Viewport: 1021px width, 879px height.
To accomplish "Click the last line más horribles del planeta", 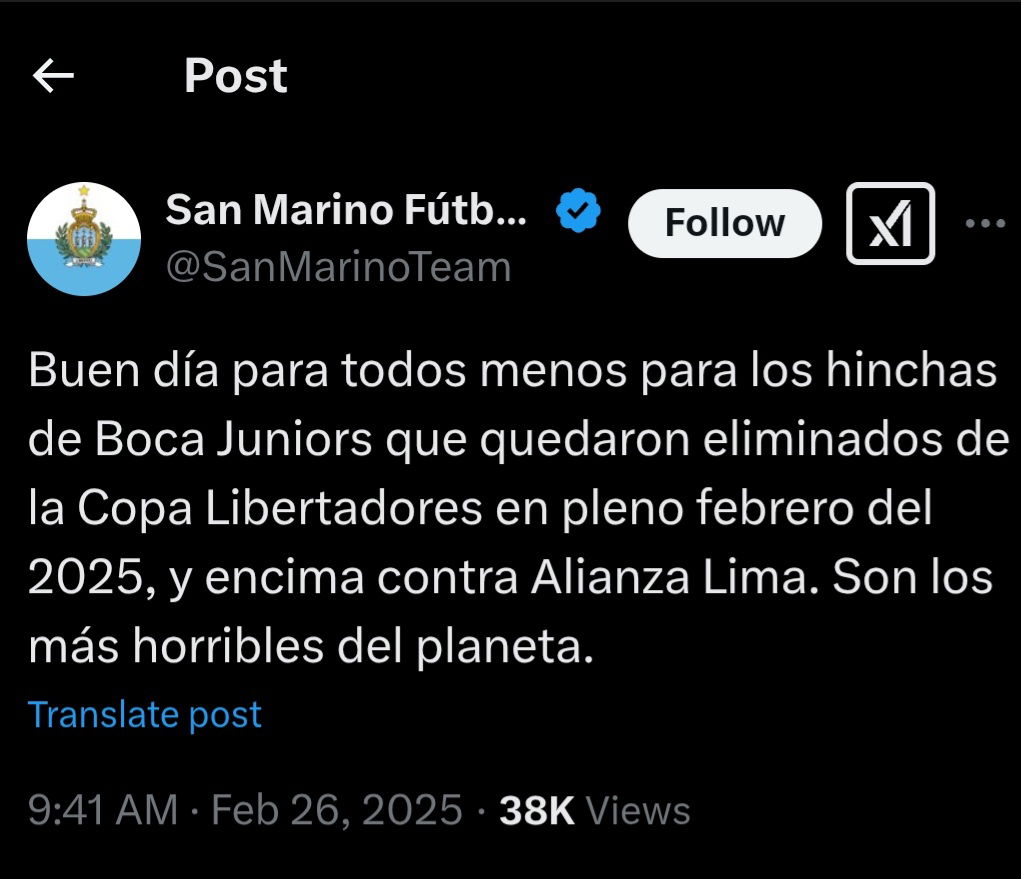I will point(311,647).
